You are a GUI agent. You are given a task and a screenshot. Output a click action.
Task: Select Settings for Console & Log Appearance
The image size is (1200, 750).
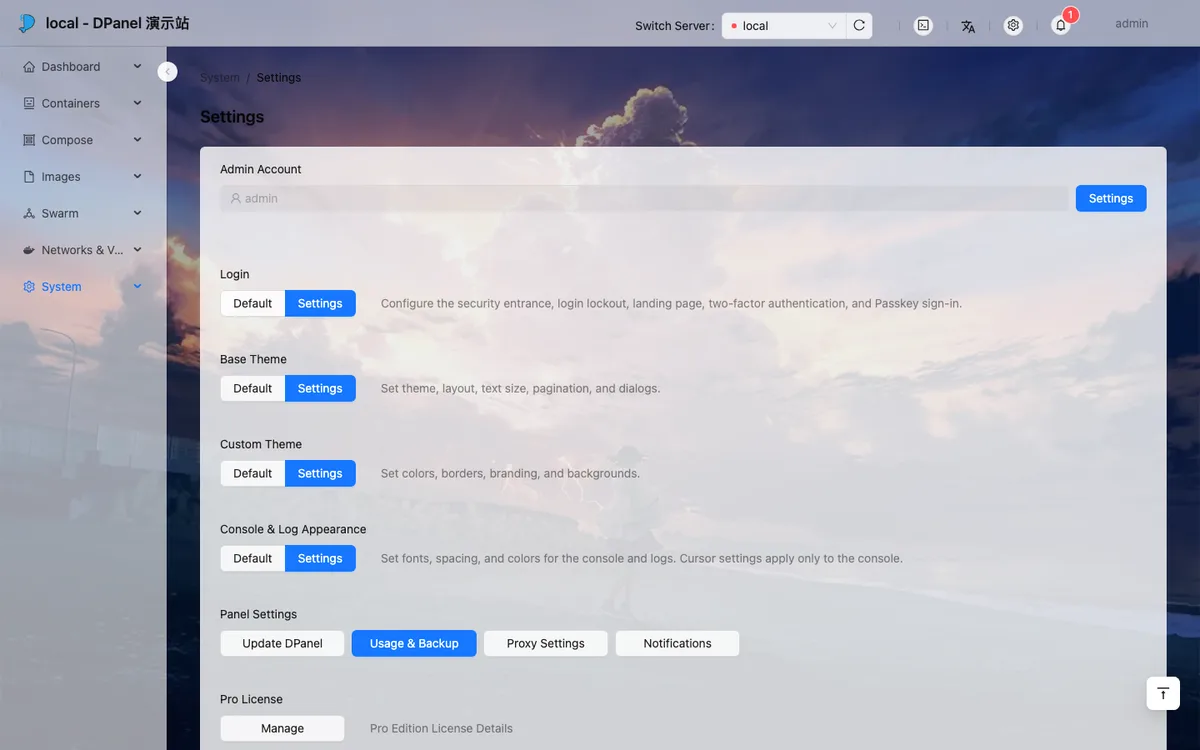[x=320, y=558]
